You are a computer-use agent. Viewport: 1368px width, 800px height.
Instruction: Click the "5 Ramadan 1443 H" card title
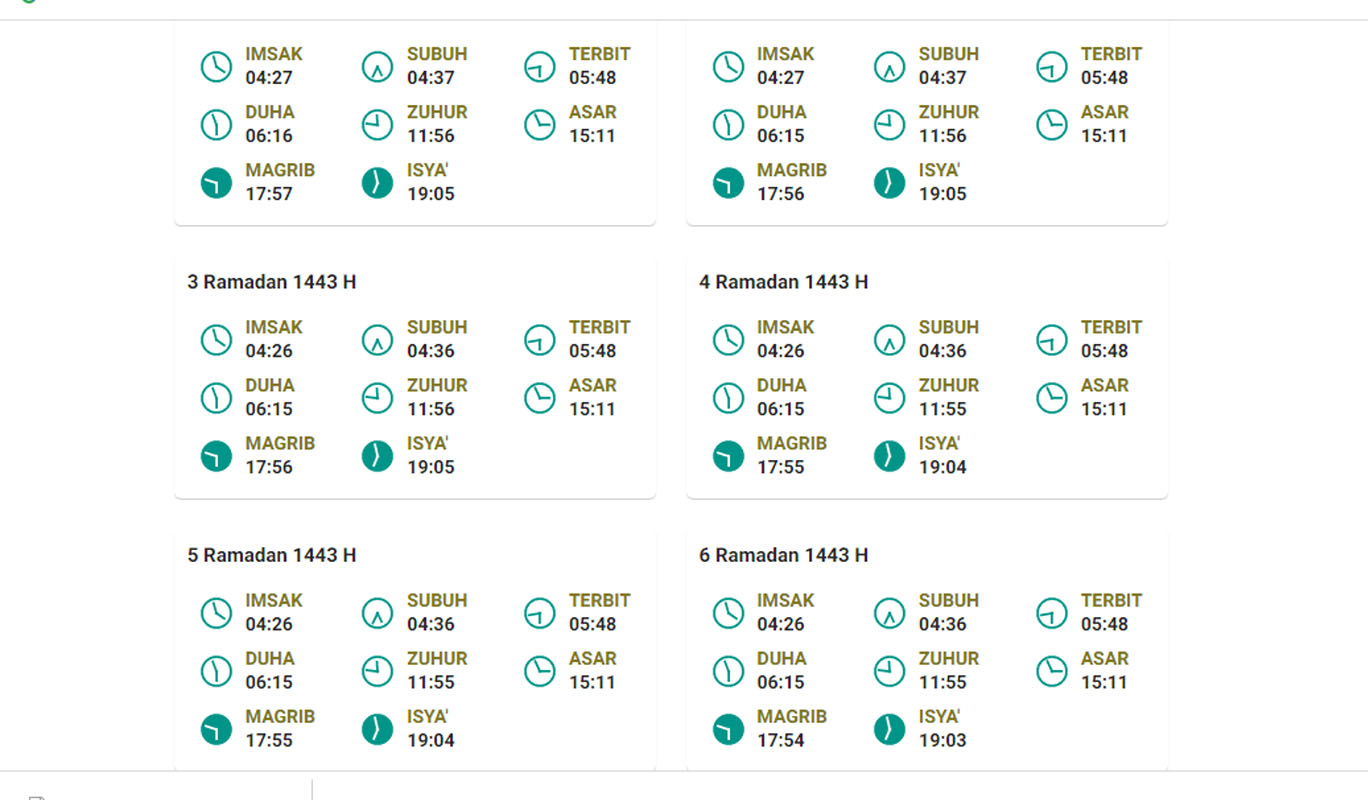point(272,555)
